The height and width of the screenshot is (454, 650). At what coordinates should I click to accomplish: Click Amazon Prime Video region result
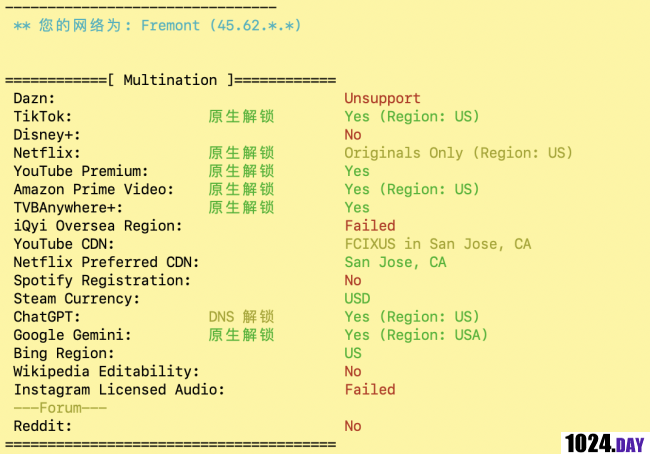[x=412, y=189]
